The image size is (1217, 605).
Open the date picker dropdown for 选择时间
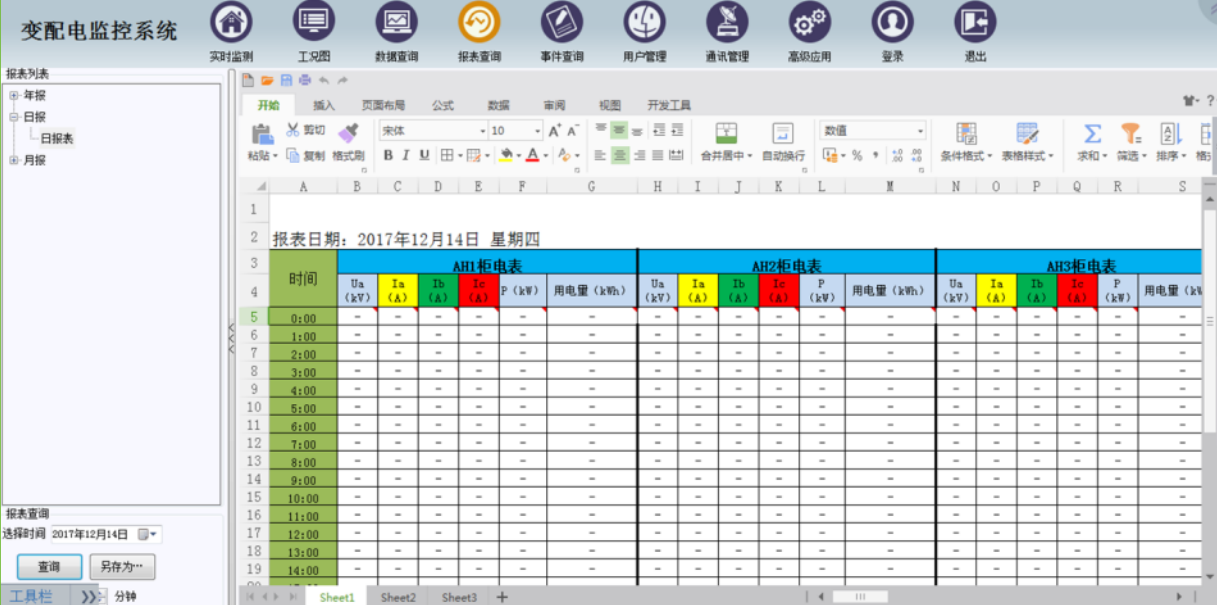148,535
